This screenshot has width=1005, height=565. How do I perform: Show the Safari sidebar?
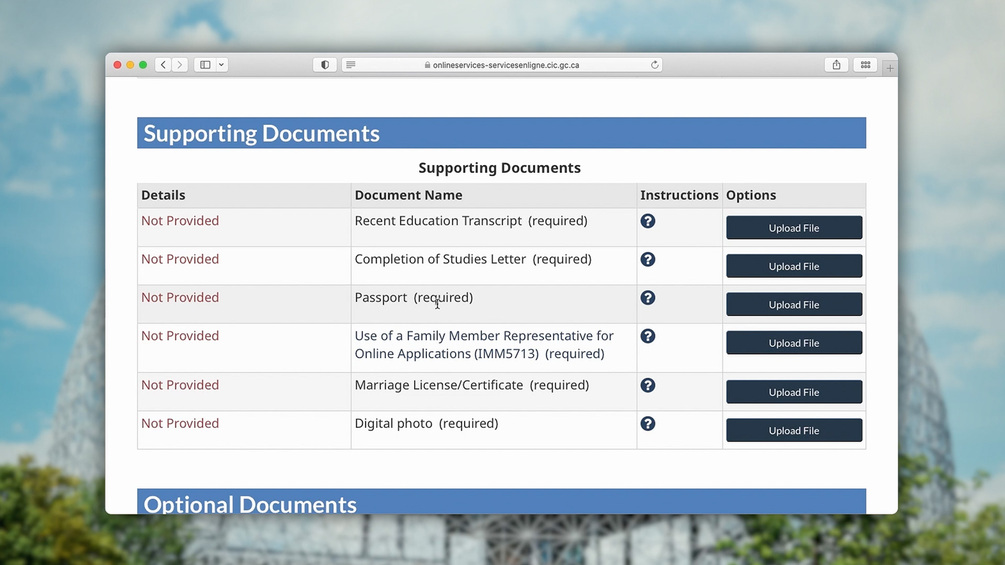(x=205, y=65)
